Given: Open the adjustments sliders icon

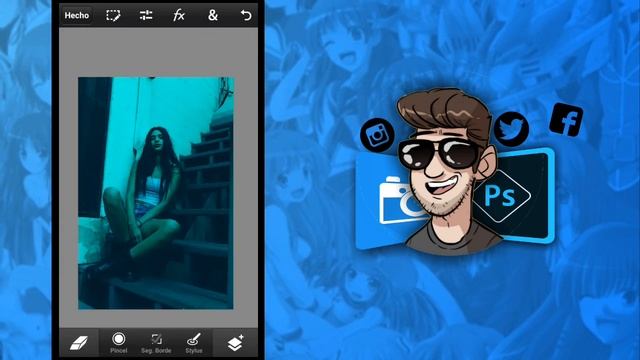Looking at the screenshot, I should point(146,16).
